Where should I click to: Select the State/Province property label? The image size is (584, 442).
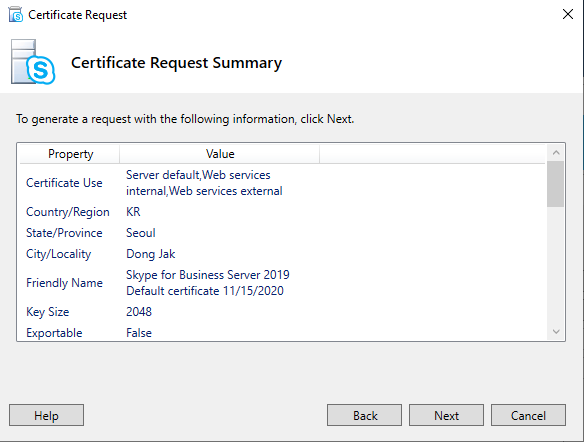coord(64,233)
